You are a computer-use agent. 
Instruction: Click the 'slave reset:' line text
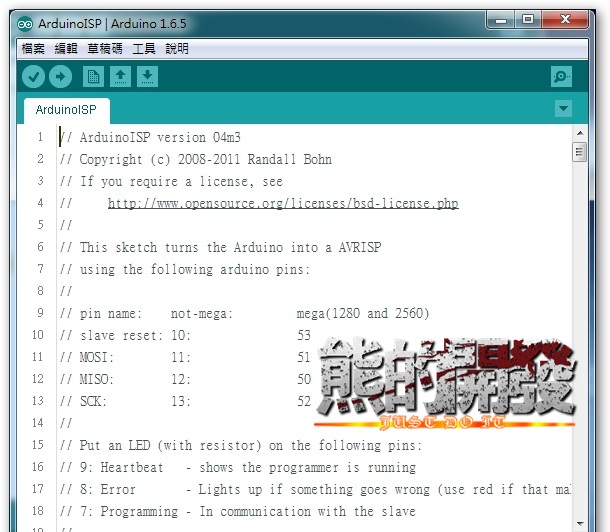pos(121,336)
